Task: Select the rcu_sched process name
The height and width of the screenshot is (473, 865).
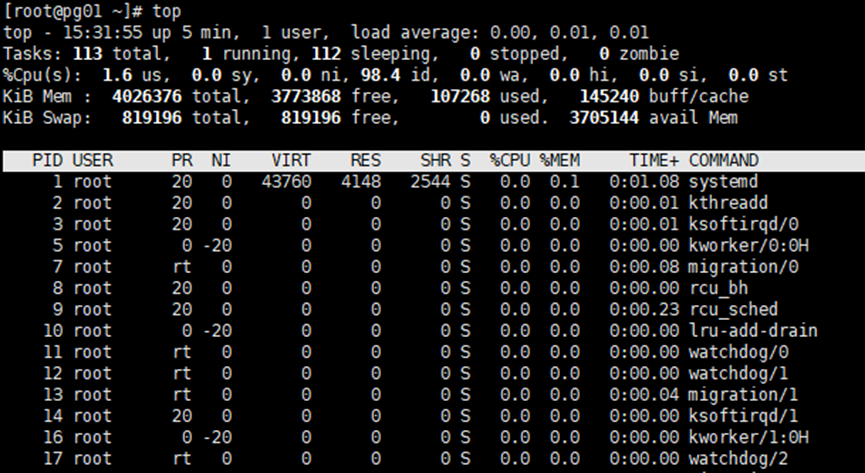Action: 733,310
